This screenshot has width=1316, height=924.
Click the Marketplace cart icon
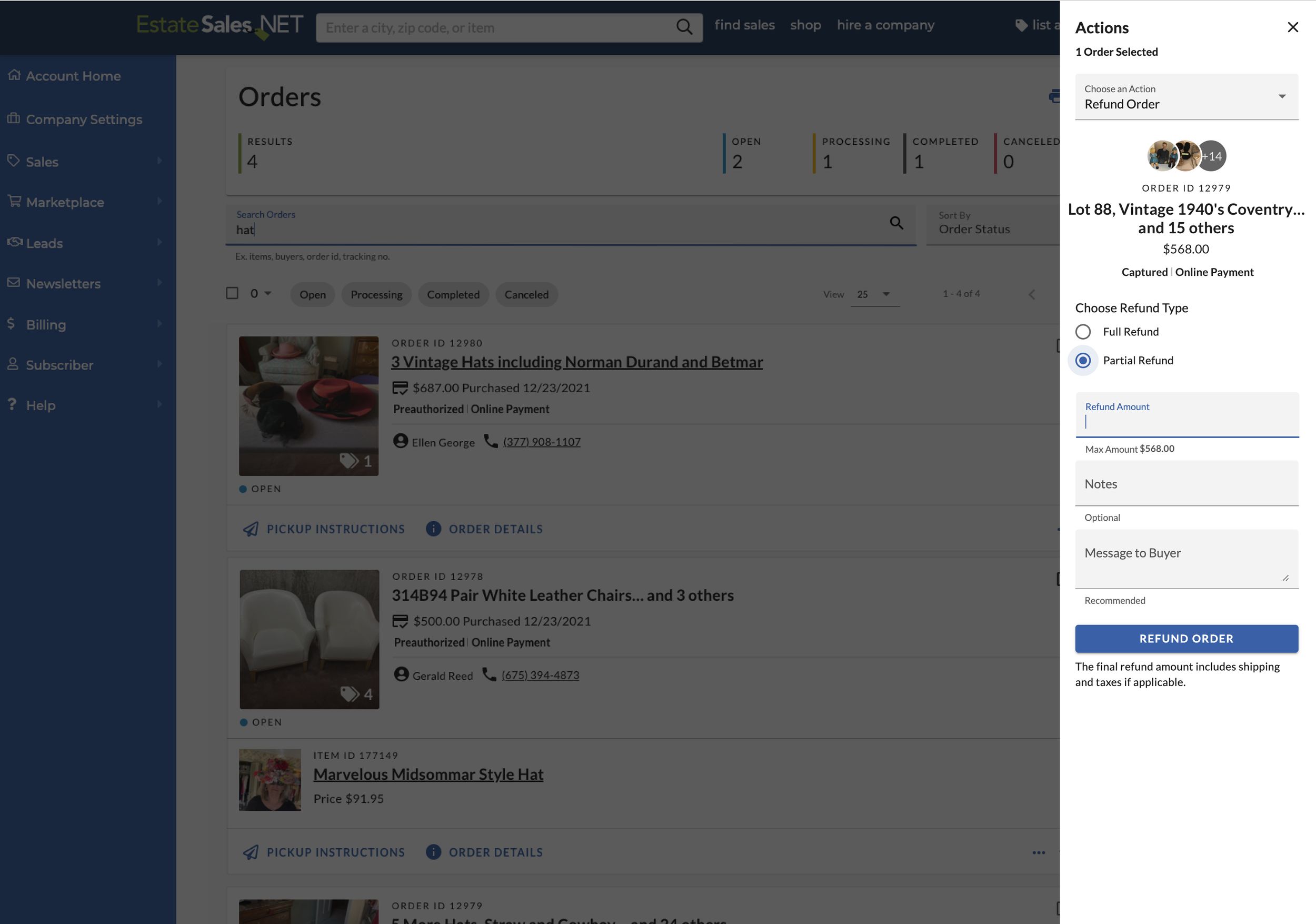pos(14,201)
